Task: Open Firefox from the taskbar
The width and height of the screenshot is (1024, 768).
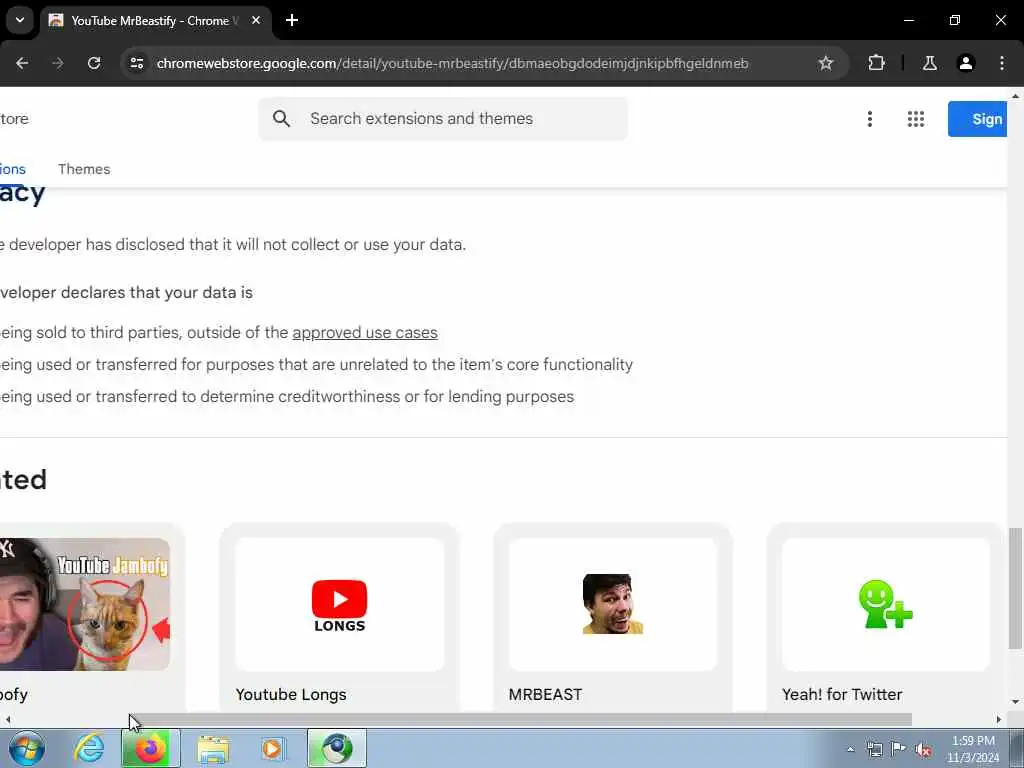Action: click(x=151, y=748)
